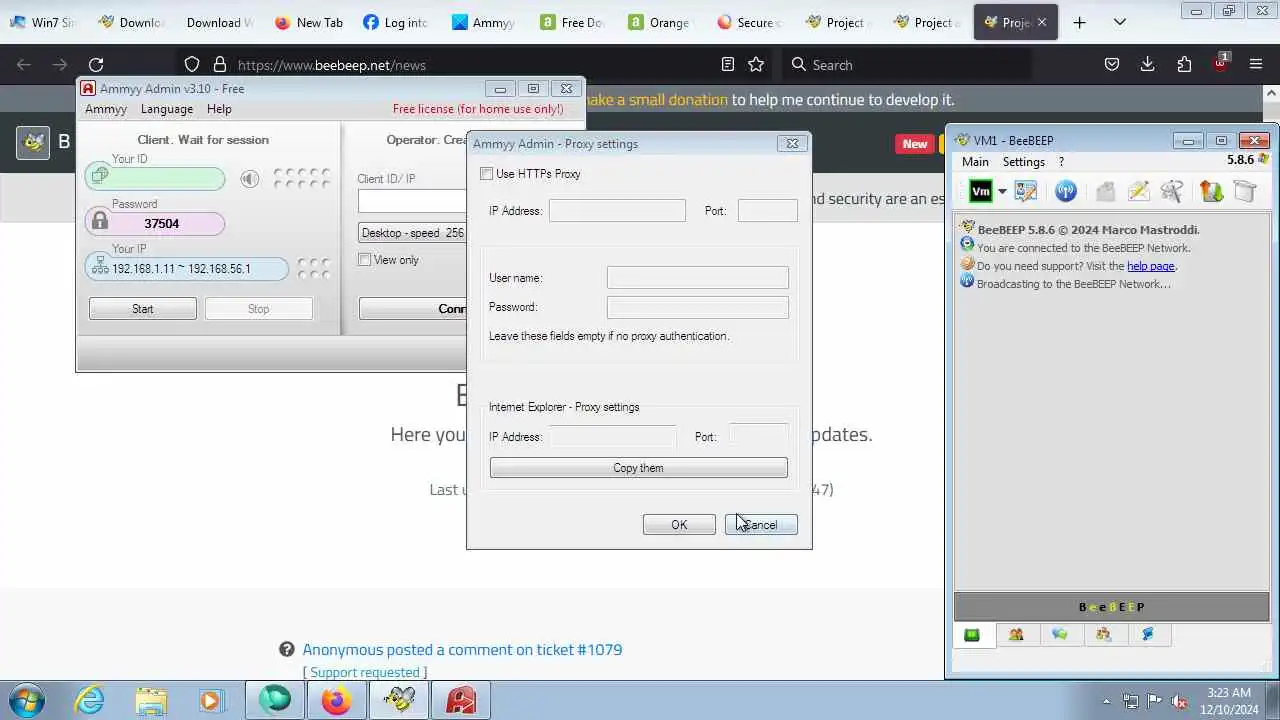
Task: Switch to the users tab in BeeBEEP
Action: (1016, 634)
